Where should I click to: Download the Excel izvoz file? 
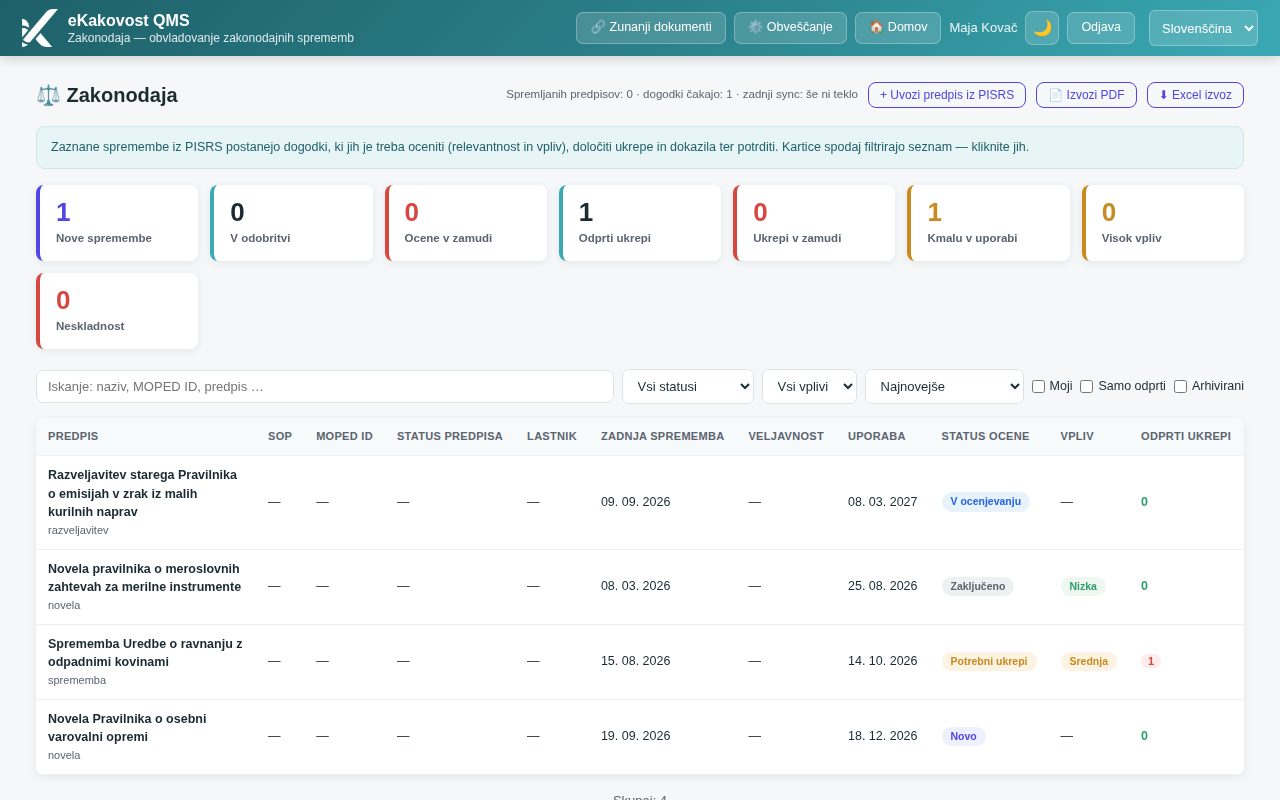click(1195, 95)
